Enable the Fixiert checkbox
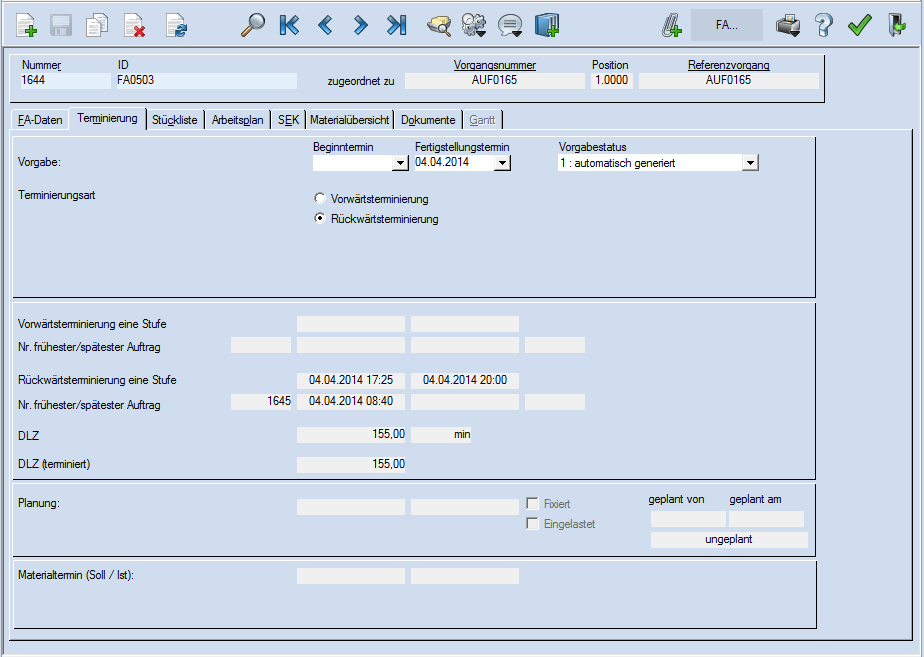The height and width of the screenshot is (657, 924). tap(533, 504)
